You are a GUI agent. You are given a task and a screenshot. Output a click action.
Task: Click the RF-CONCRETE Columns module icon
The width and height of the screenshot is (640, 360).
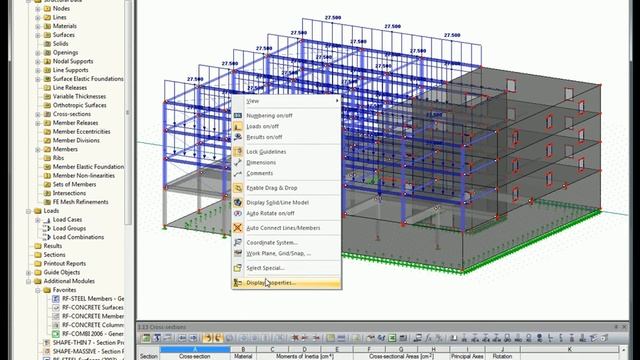(x=56, y=325)
